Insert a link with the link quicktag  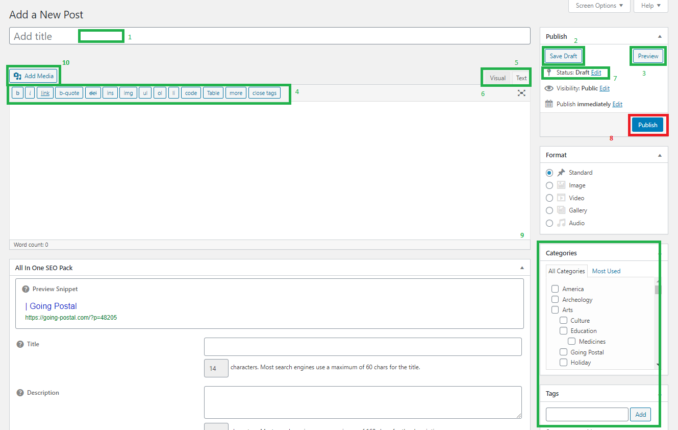click(45, 93)
